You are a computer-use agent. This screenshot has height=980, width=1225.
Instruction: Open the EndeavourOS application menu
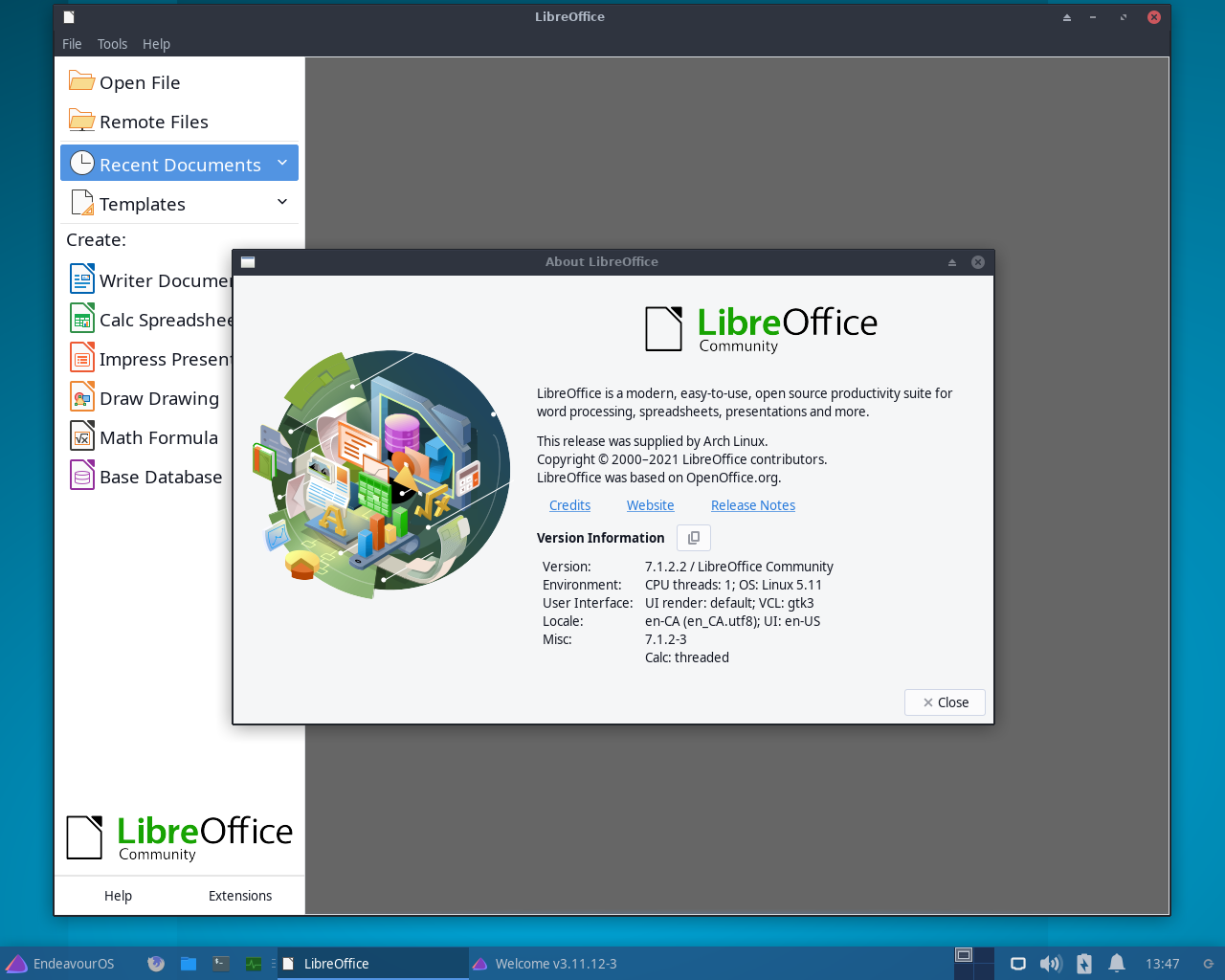tap(59, 964)
